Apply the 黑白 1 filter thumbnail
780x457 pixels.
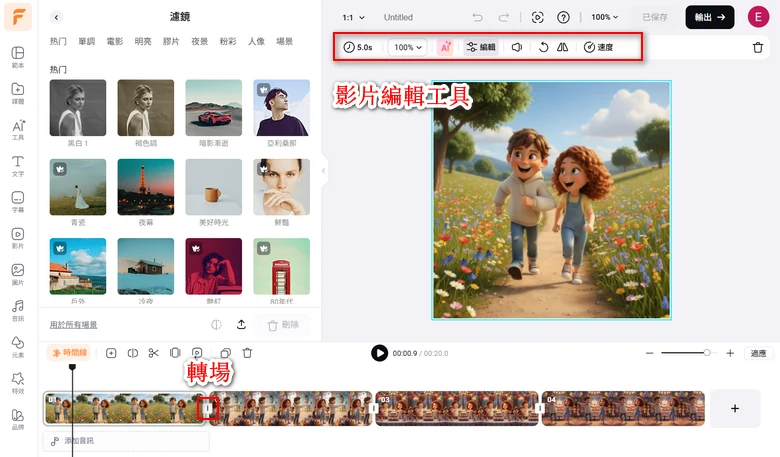tap(78, 108)
